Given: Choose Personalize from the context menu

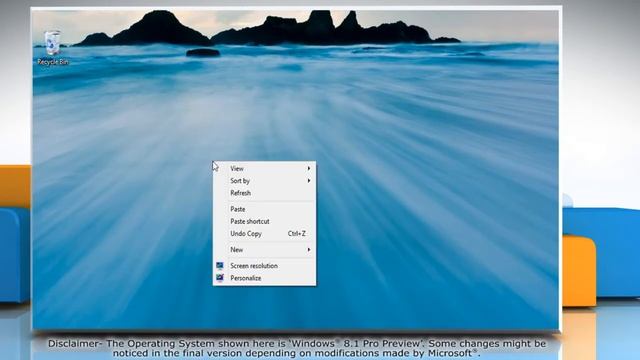Looking at the screenshot, I should [264, 278].
